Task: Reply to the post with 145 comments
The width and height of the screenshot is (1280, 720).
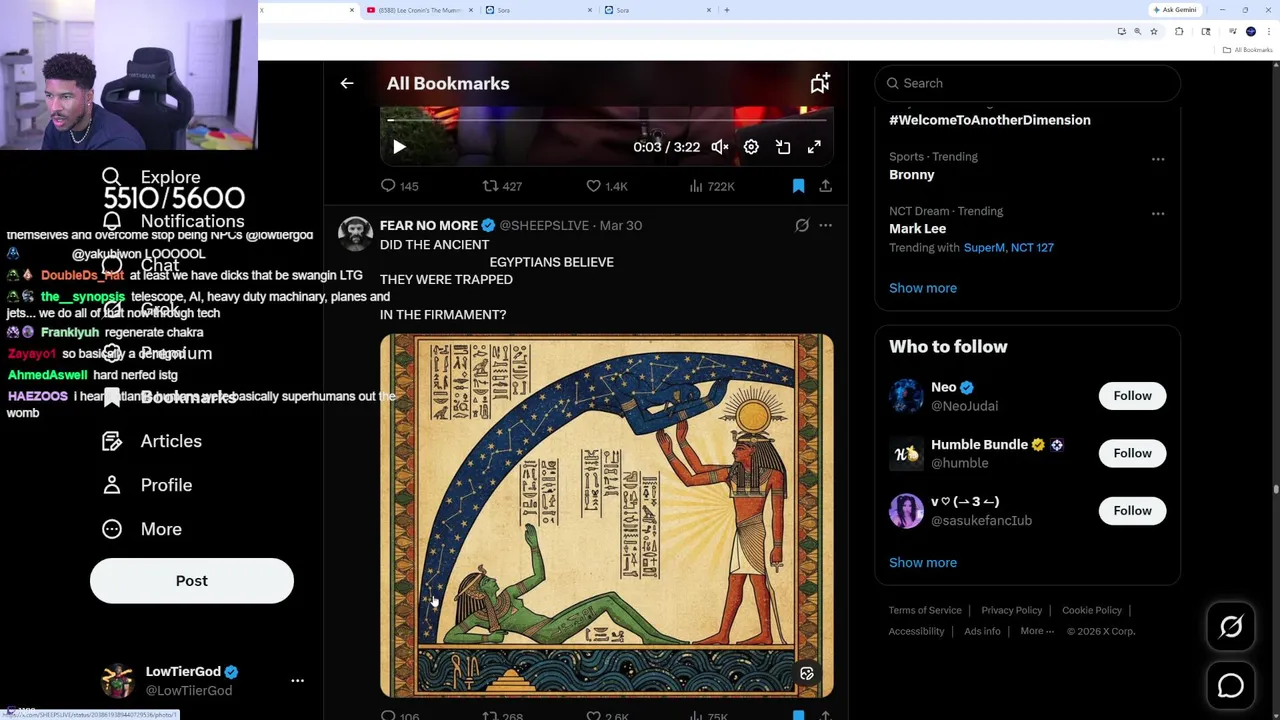Action: [399, 186]
